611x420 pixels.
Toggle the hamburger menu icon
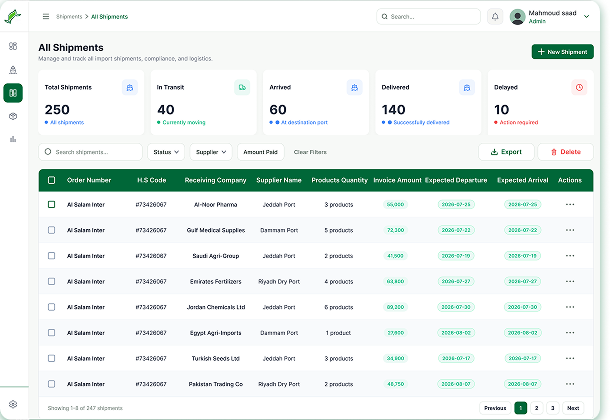click(46, 16)
